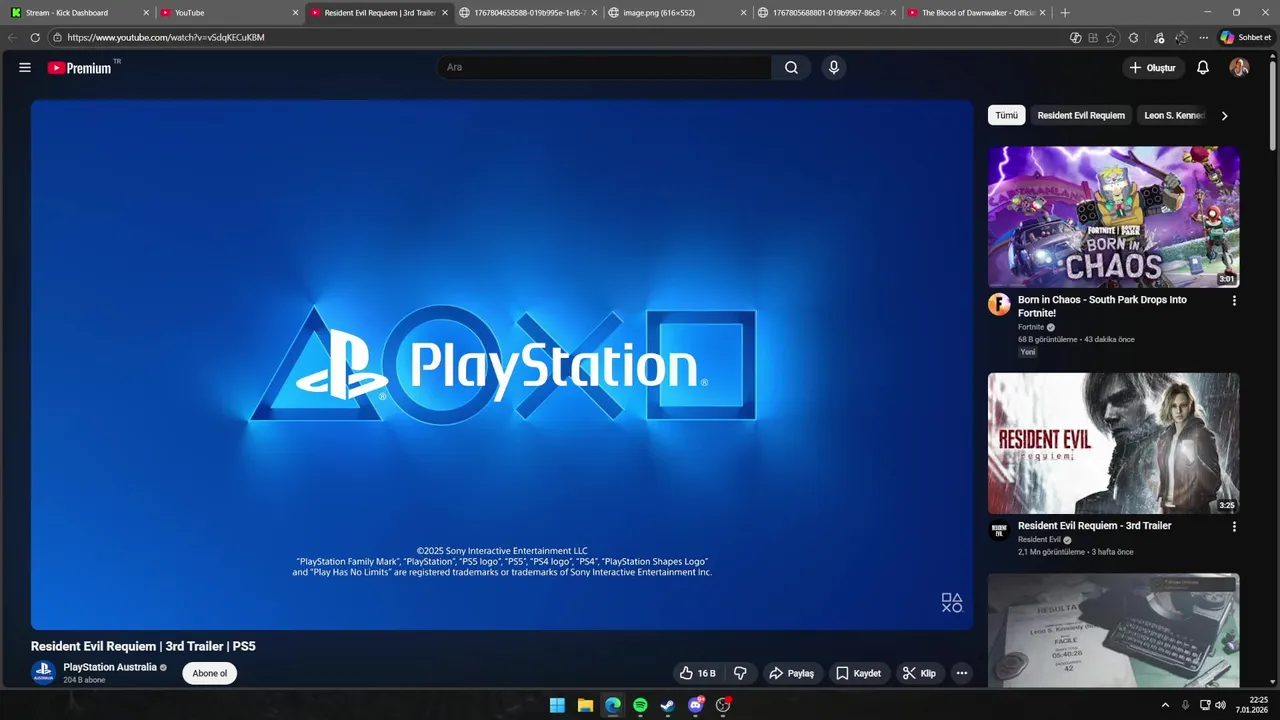The width and height of the screenshot is (1280, 720).
Task: Click the Paylaş share button
Action: click(791, 673)
